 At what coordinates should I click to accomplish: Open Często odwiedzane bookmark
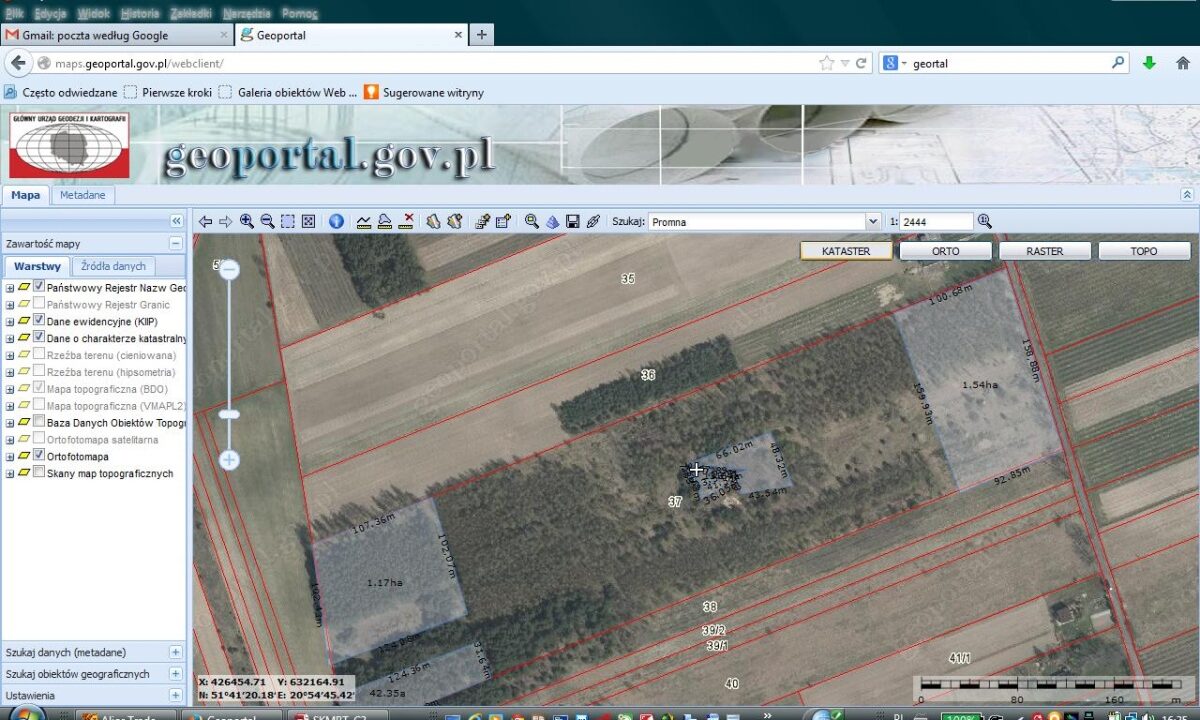[x=61, y=92]
